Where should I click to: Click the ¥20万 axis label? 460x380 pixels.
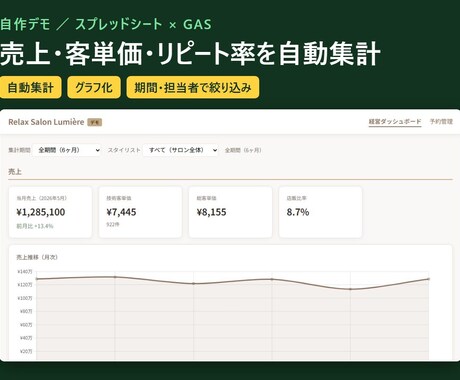tap(26, 351)
